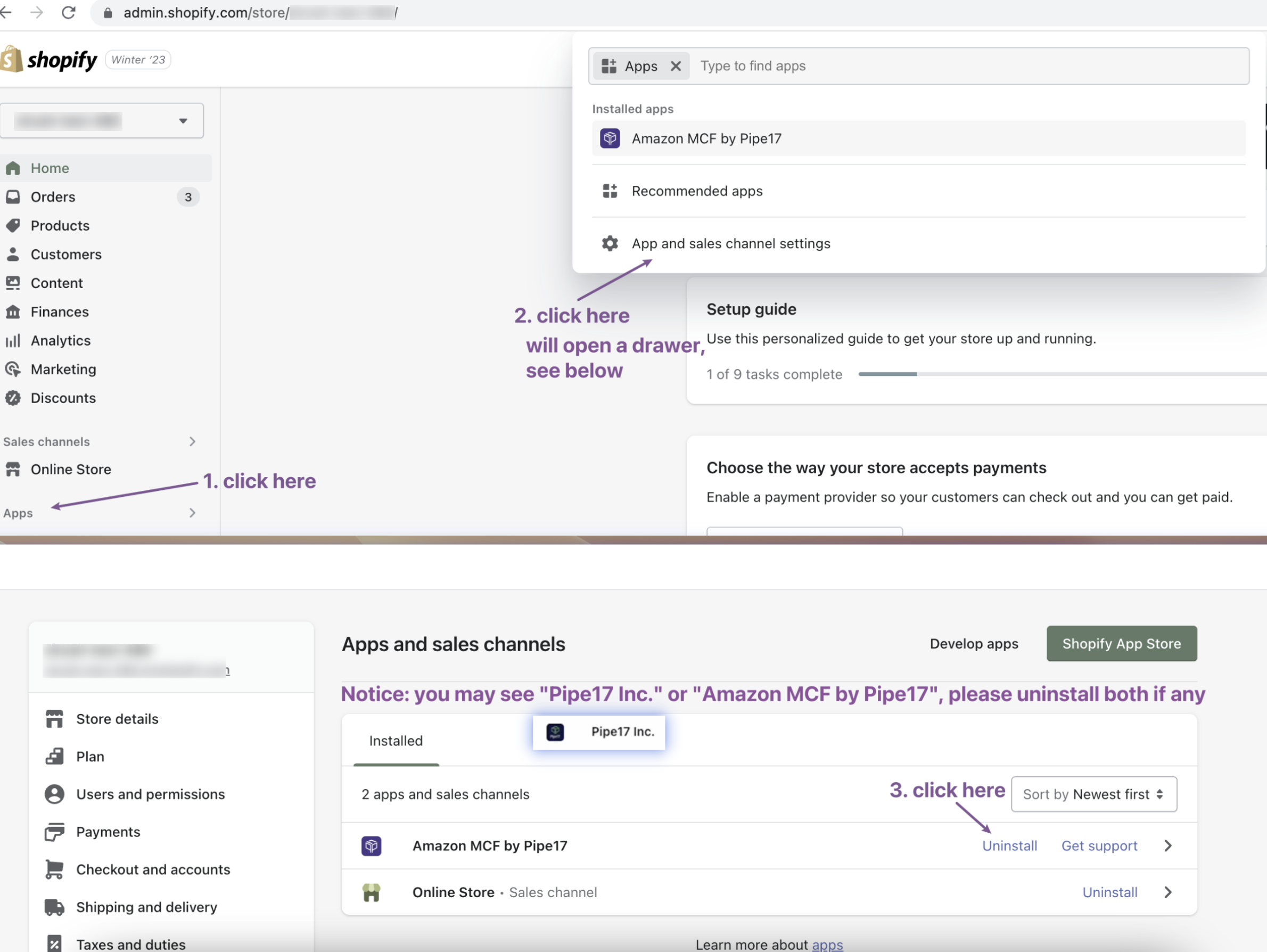This screenshot has height=952, width=1267.
Task: Click the Home icon in sidebar
Action: pos(13,168)
